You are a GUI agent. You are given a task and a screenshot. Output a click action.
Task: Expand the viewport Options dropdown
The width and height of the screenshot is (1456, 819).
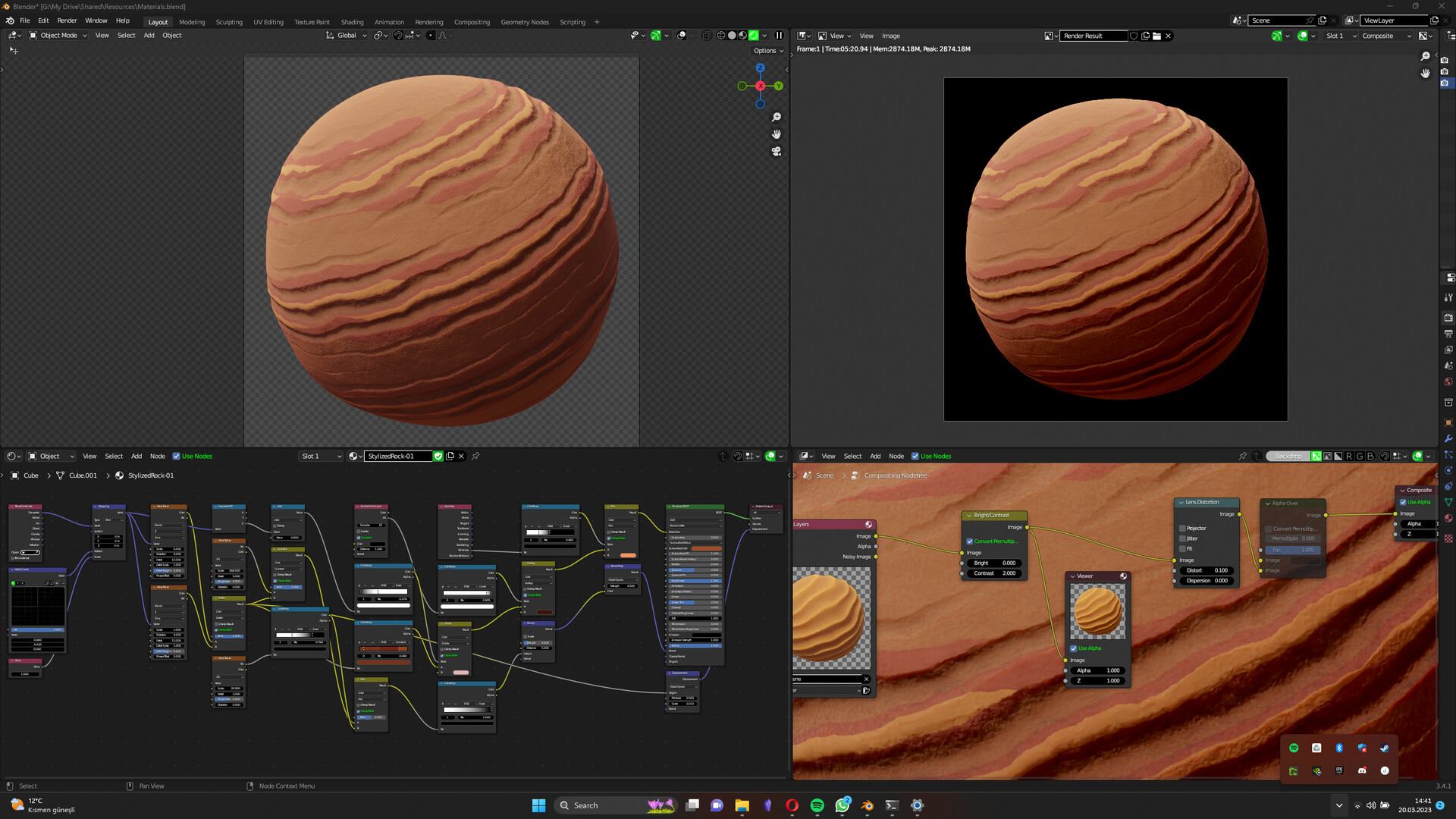(767, 51)
